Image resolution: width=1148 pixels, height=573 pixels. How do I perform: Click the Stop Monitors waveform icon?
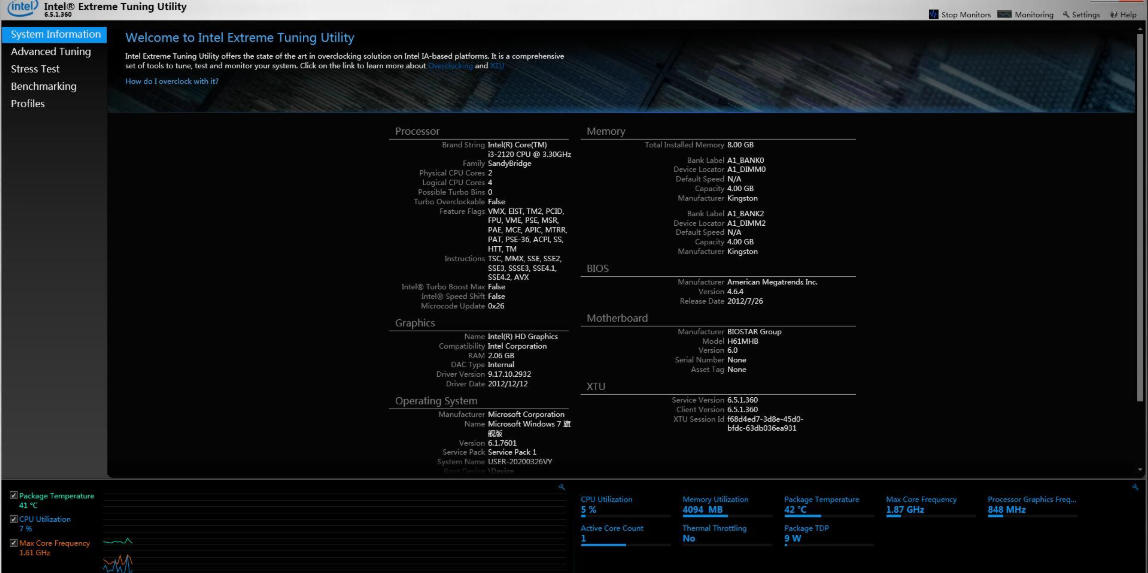click(x=934, y=15)
